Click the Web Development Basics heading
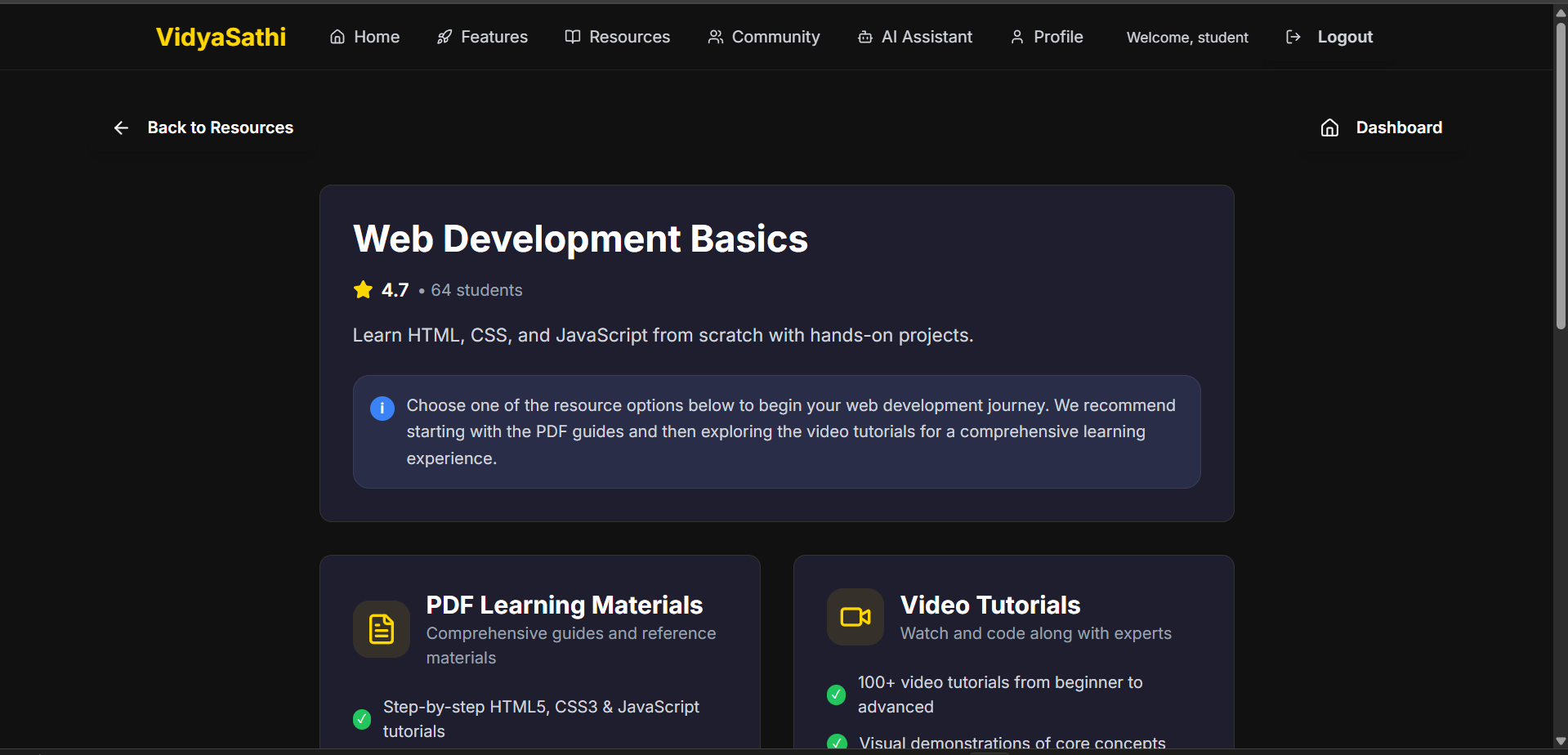This screenshot has height=755, width=1568. click(x=581, y=239)
